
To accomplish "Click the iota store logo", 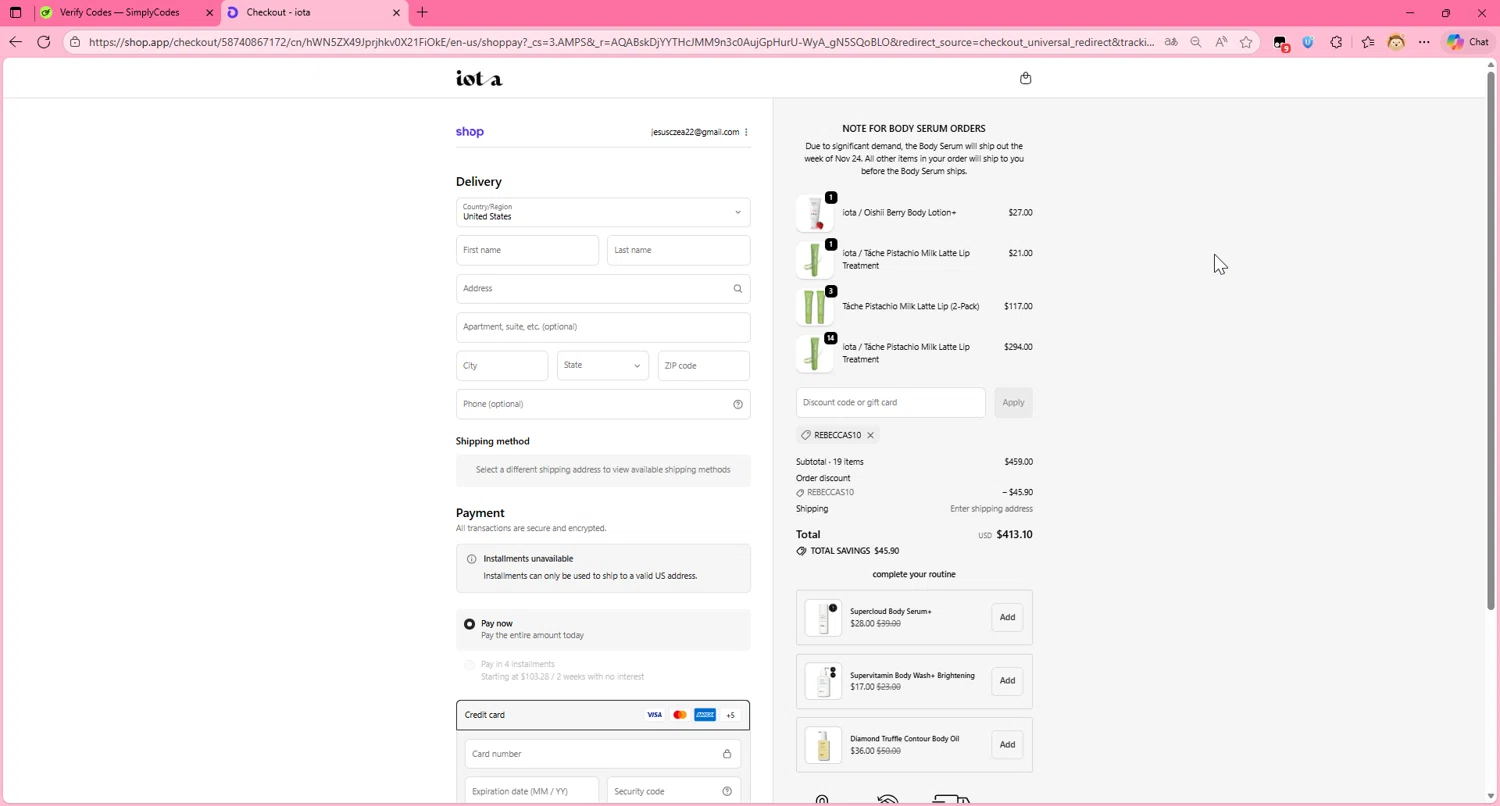I will 479,78.
